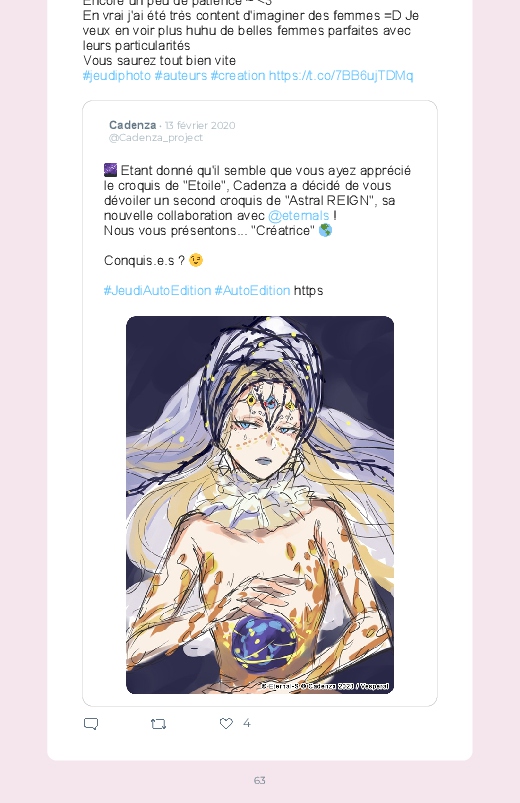Click the 13 février 2020 date
Viewport: 520px width, 803px height.
point(200,125)
